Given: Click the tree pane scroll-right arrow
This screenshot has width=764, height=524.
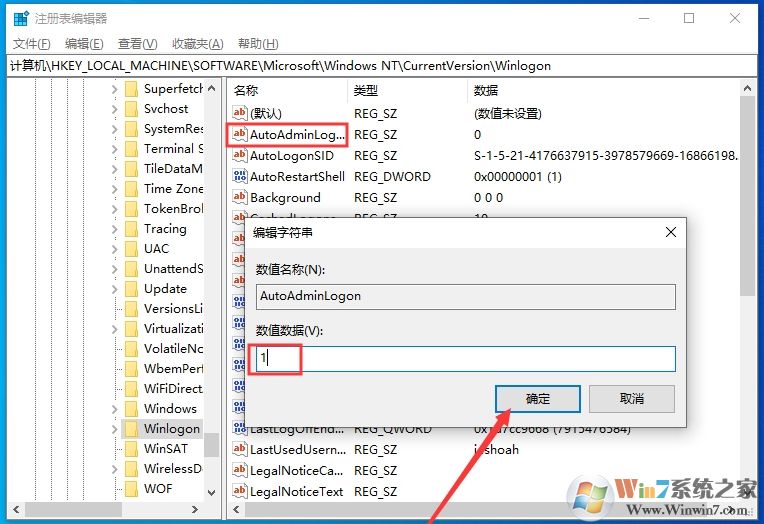Looking at the screenshot, I should coord(194,509).
